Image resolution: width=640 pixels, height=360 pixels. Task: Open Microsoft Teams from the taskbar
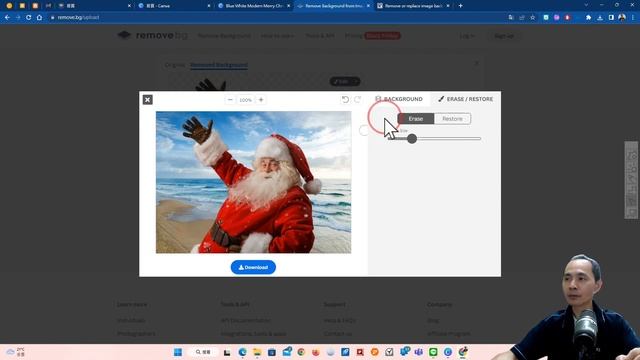(418, 352)
